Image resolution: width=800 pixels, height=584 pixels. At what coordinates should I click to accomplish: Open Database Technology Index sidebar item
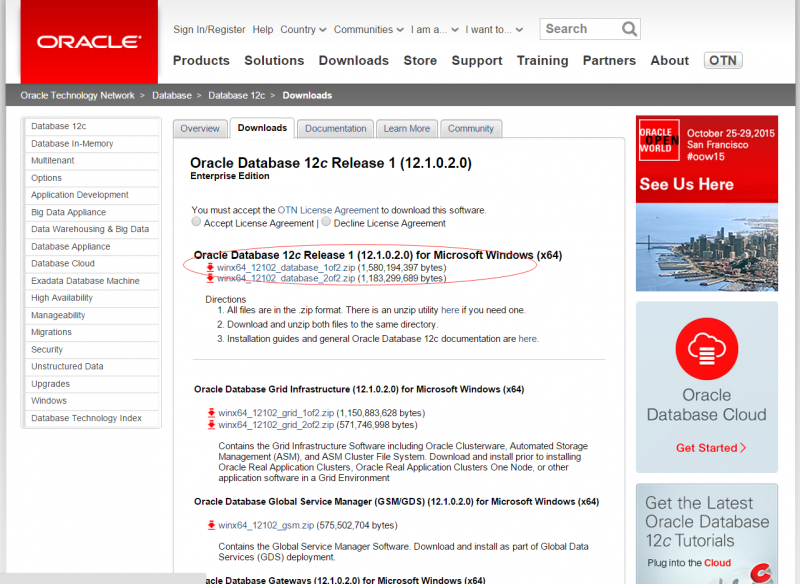(92, 418)
